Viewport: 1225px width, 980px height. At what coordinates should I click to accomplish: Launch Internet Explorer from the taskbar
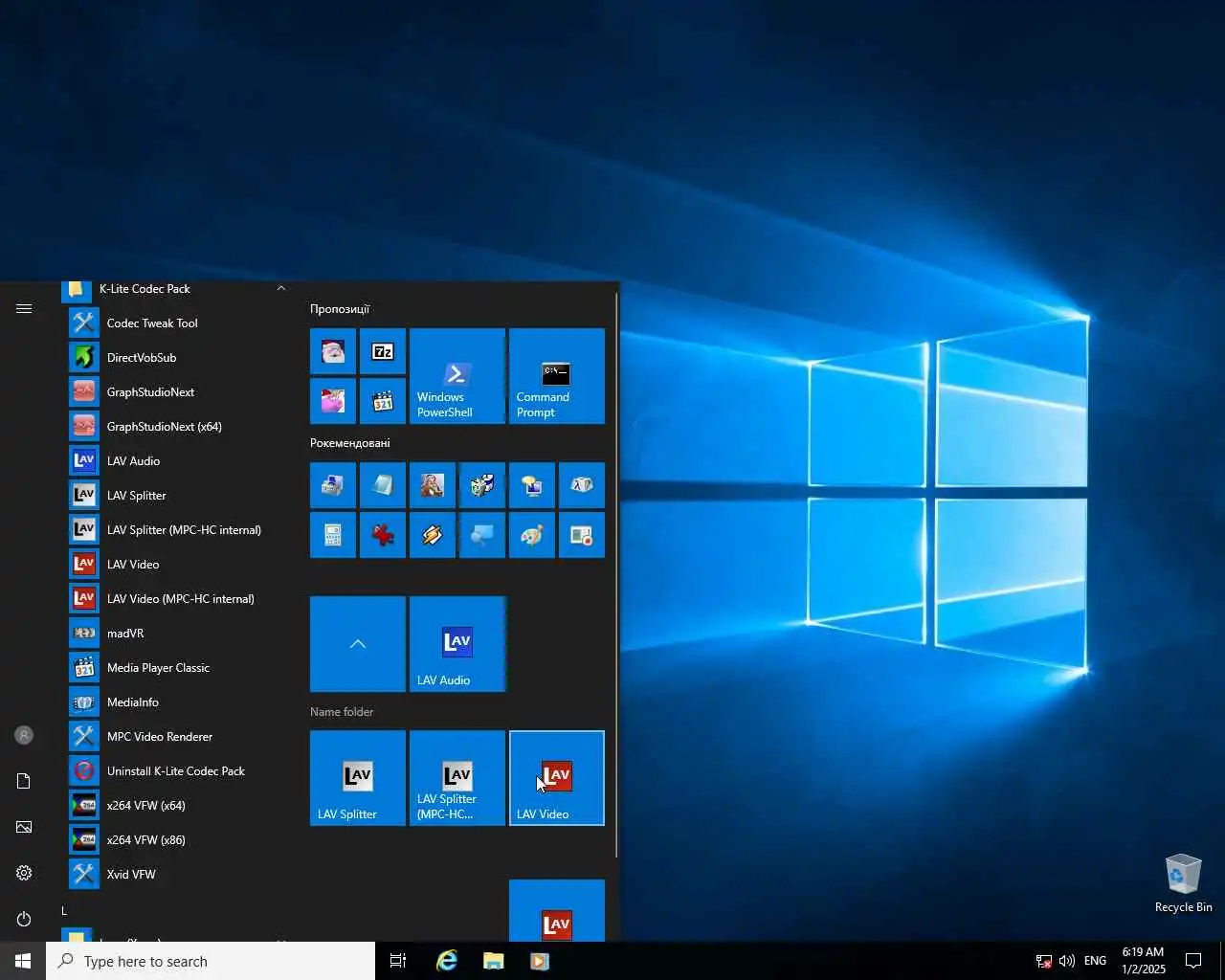[446, 961]
